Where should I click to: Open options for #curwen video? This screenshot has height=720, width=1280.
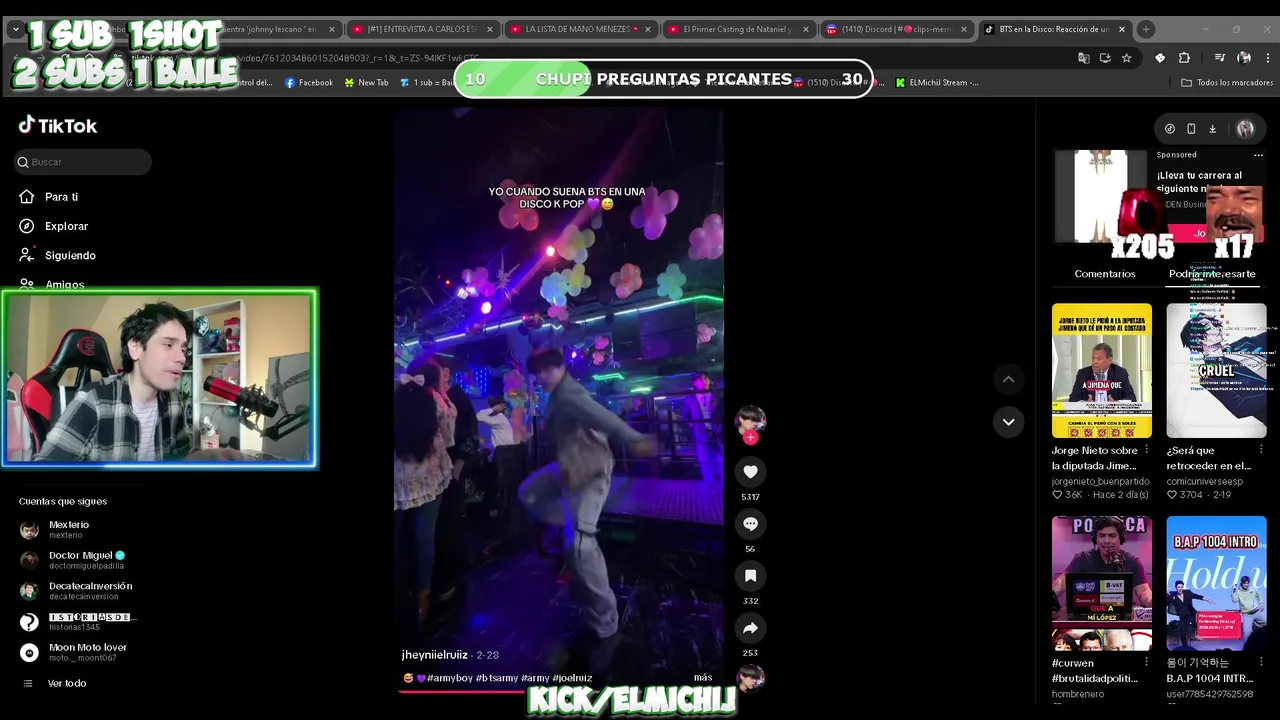pyautogui.click(x=1146, y=663)
